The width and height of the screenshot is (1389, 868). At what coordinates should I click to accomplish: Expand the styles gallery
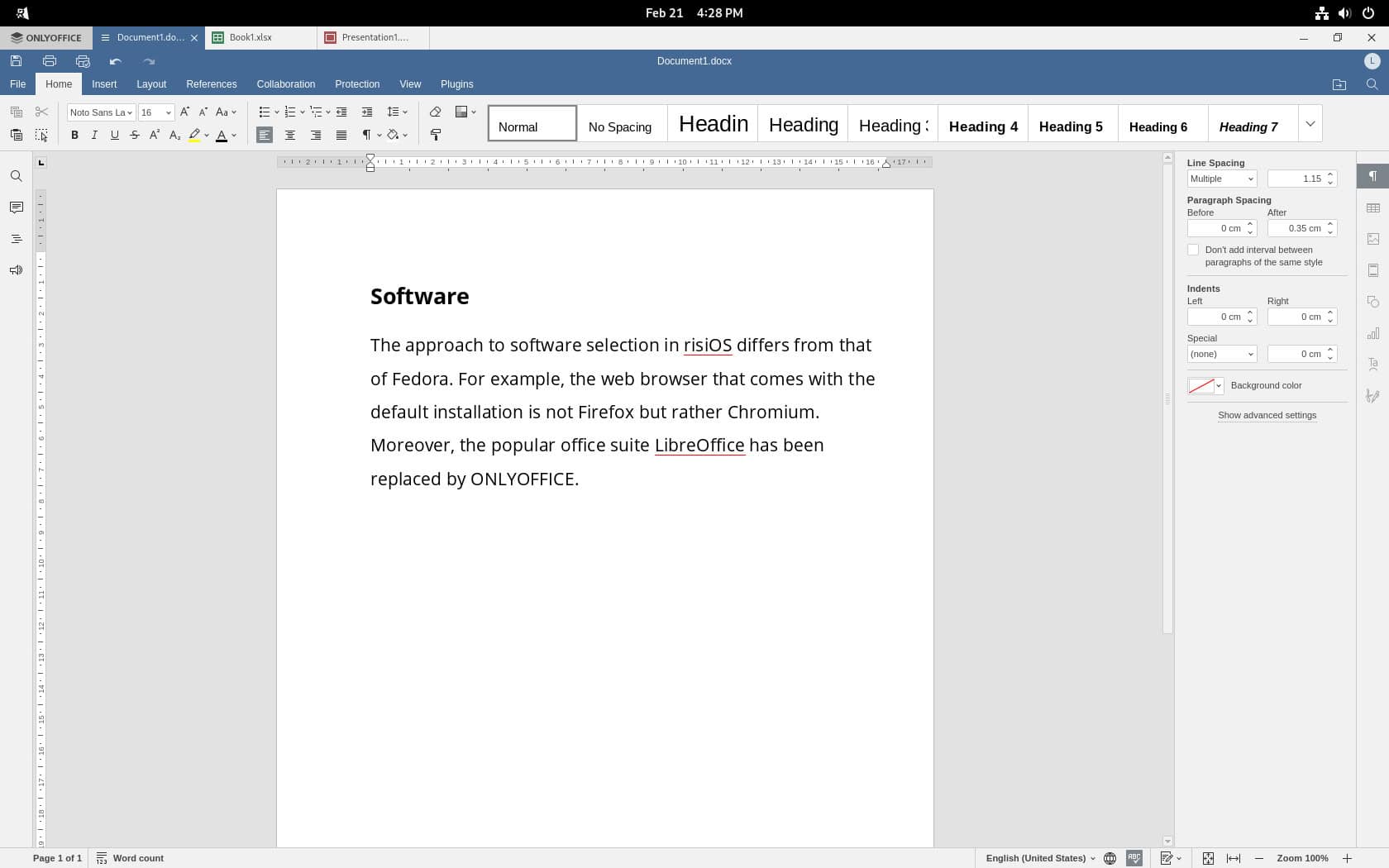coord(1310,123)
